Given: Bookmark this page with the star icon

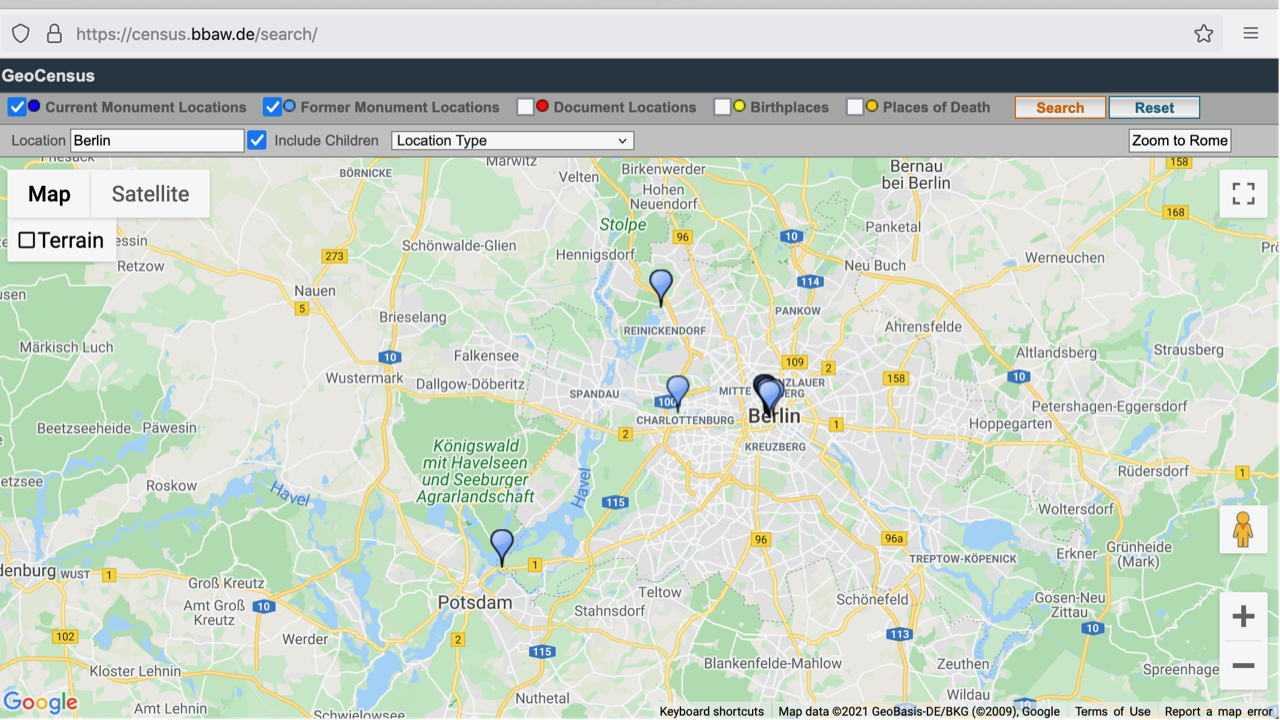Looking at the screenshot, I should [1204, 33].
